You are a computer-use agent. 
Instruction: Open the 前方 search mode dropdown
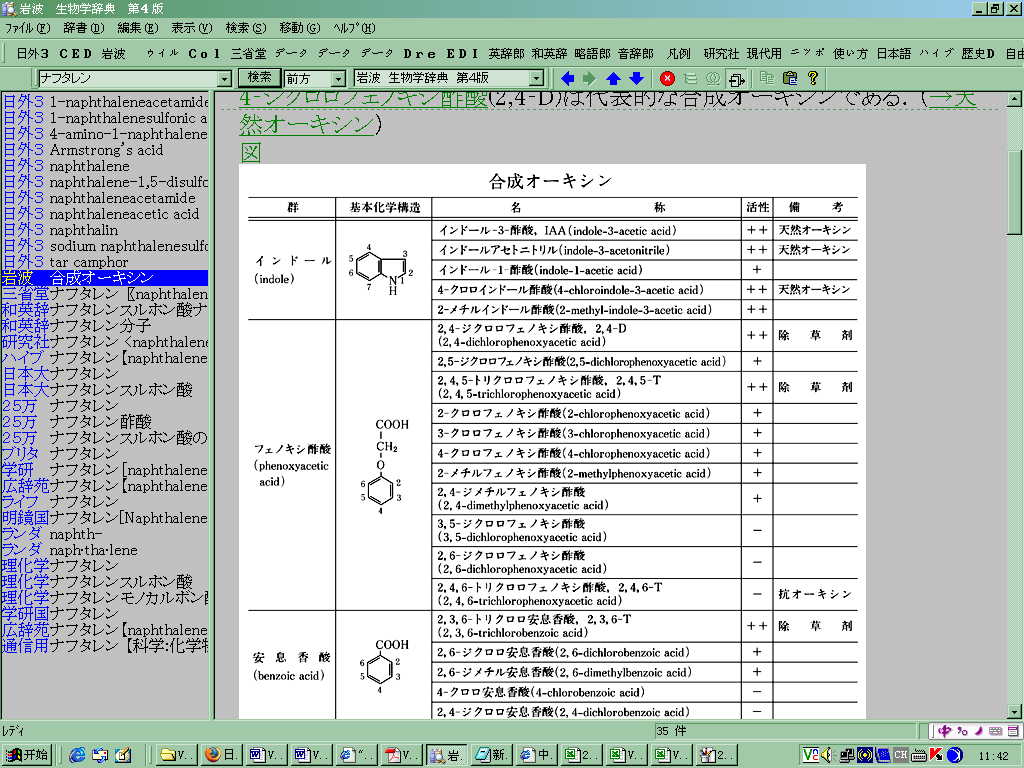click(x=338, y=78)
